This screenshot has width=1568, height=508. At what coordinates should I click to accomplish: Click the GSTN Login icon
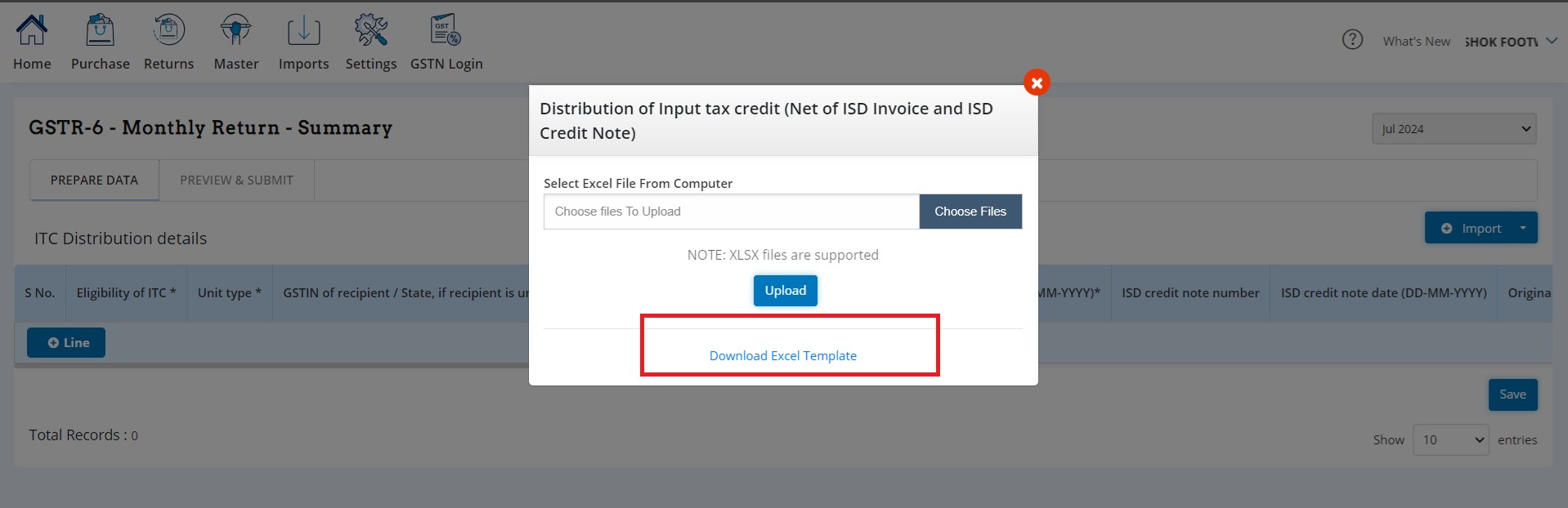(446, 30)
